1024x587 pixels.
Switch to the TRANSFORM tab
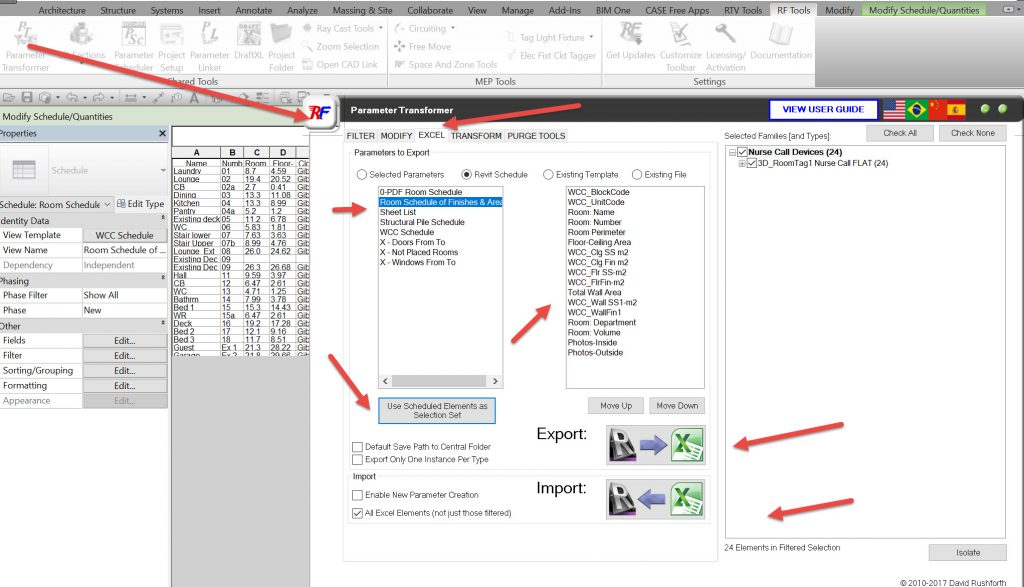point(476,136)
